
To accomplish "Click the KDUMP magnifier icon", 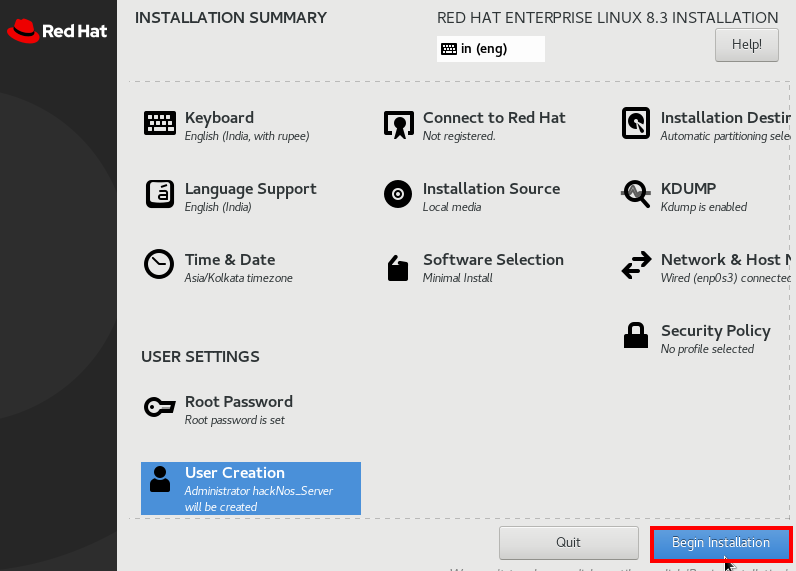I will point(636,194).
